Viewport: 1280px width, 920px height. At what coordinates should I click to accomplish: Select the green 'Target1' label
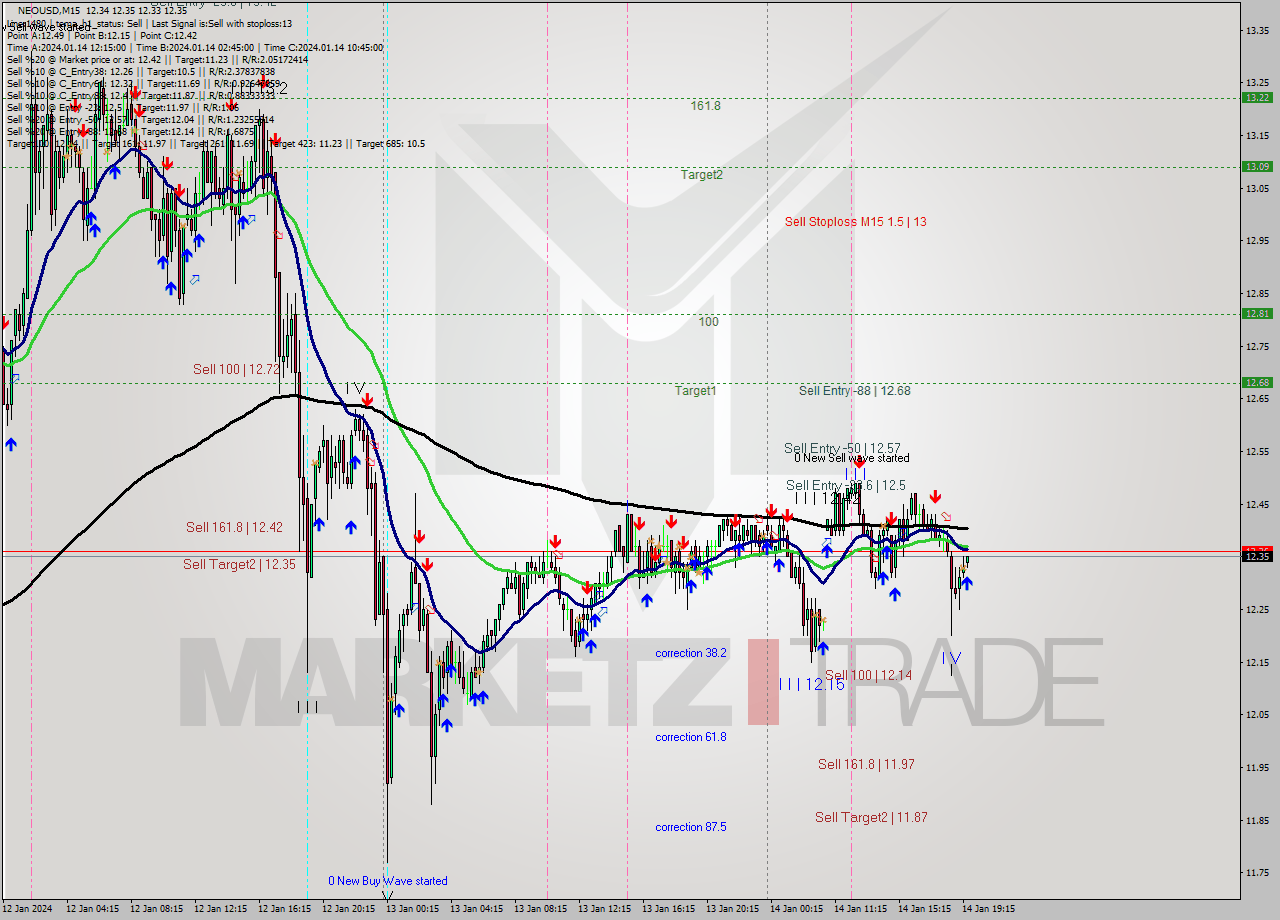pyautogui.click(x=695, y=391)
